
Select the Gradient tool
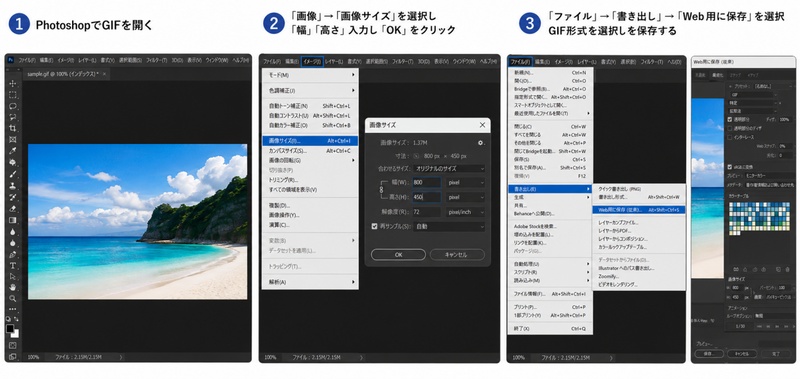[13, 220]
